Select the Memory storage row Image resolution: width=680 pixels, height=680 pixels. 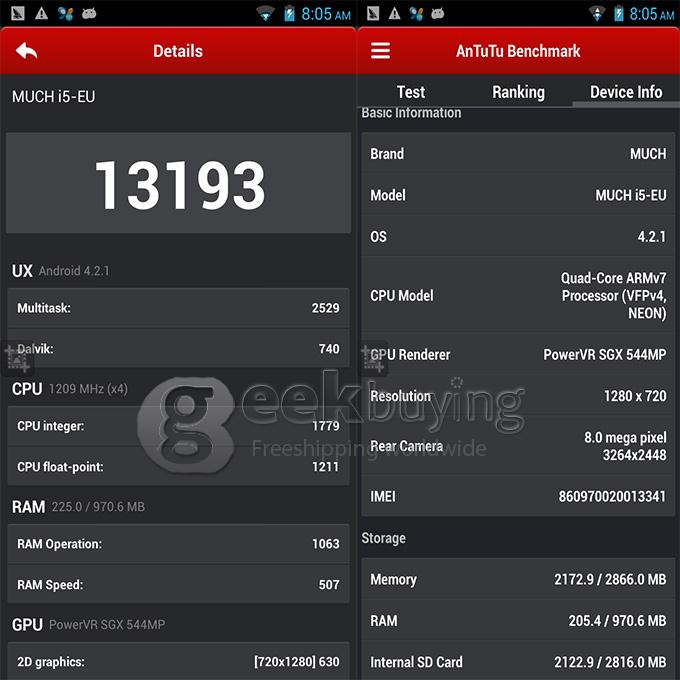518,579
